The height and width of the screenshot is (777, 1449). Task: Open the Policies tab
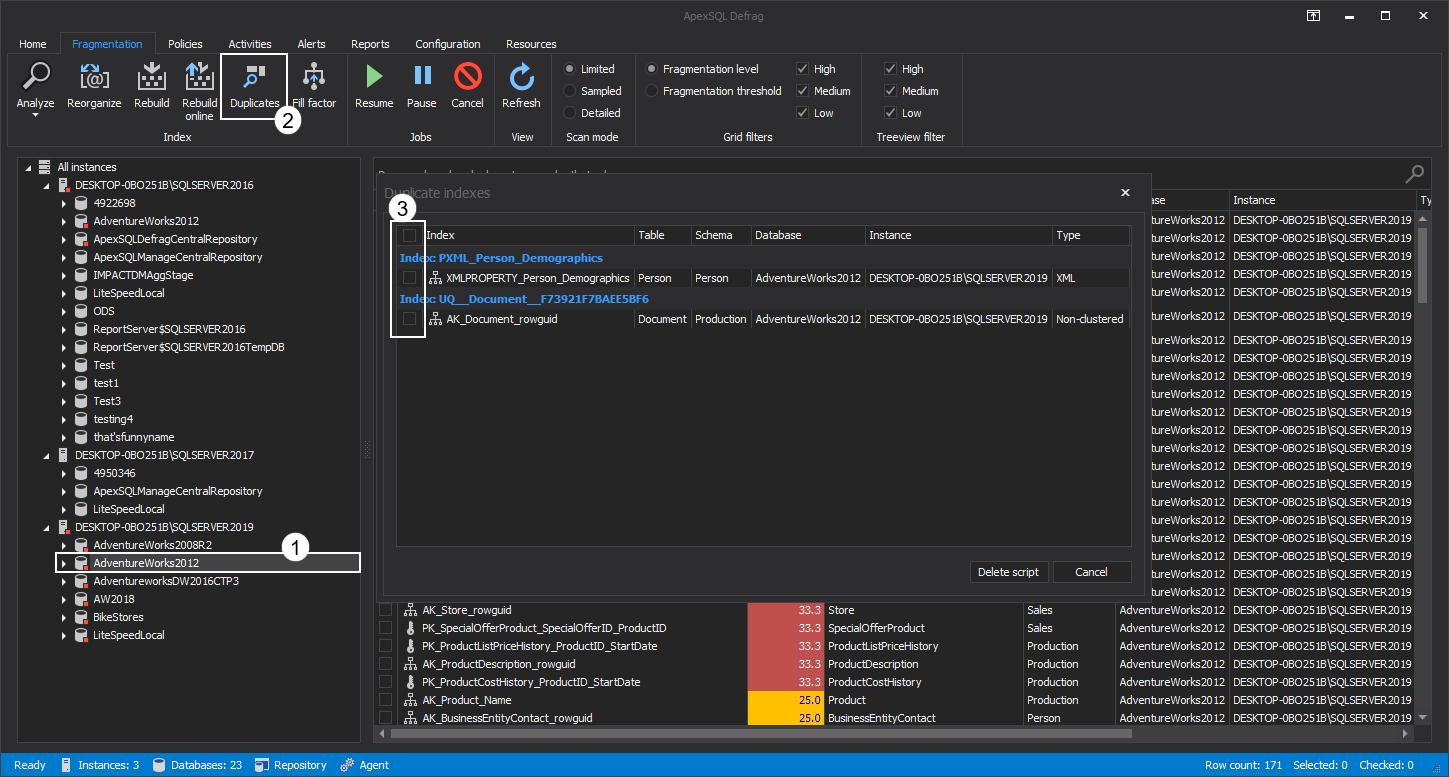pyautogui.click(x=186, y=44)
